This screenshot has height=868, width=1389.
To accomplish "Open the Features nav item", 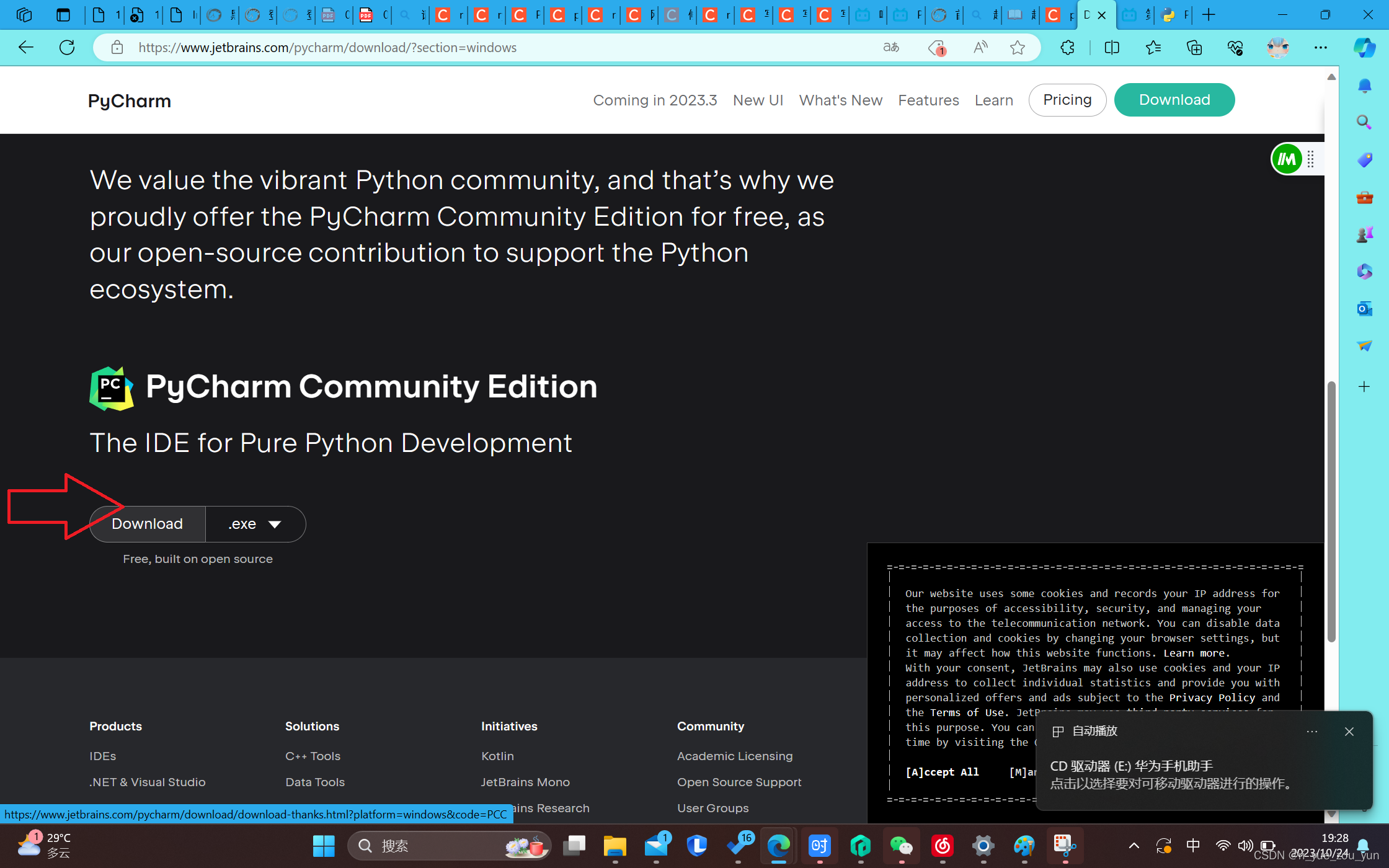I will 928,100.
